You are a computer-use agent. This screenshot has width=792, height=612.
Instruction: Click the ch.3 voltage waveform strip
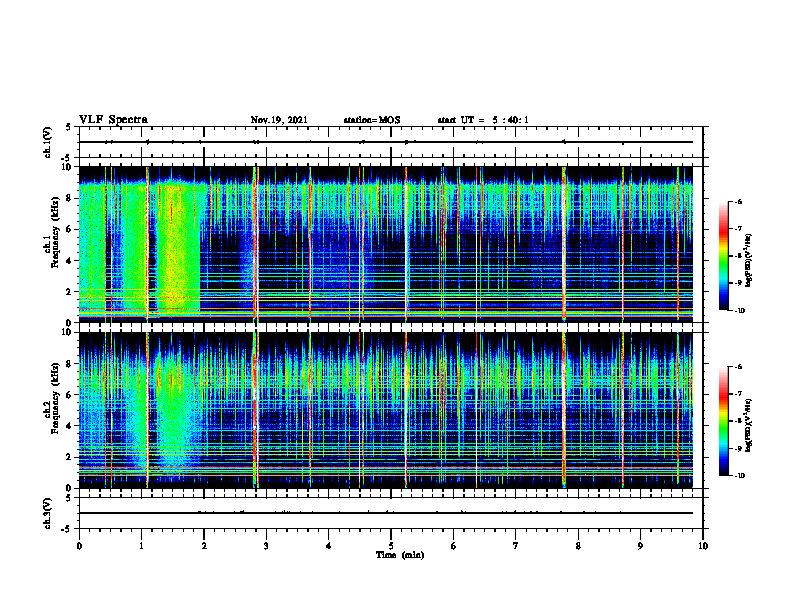(x=391, y=513)
